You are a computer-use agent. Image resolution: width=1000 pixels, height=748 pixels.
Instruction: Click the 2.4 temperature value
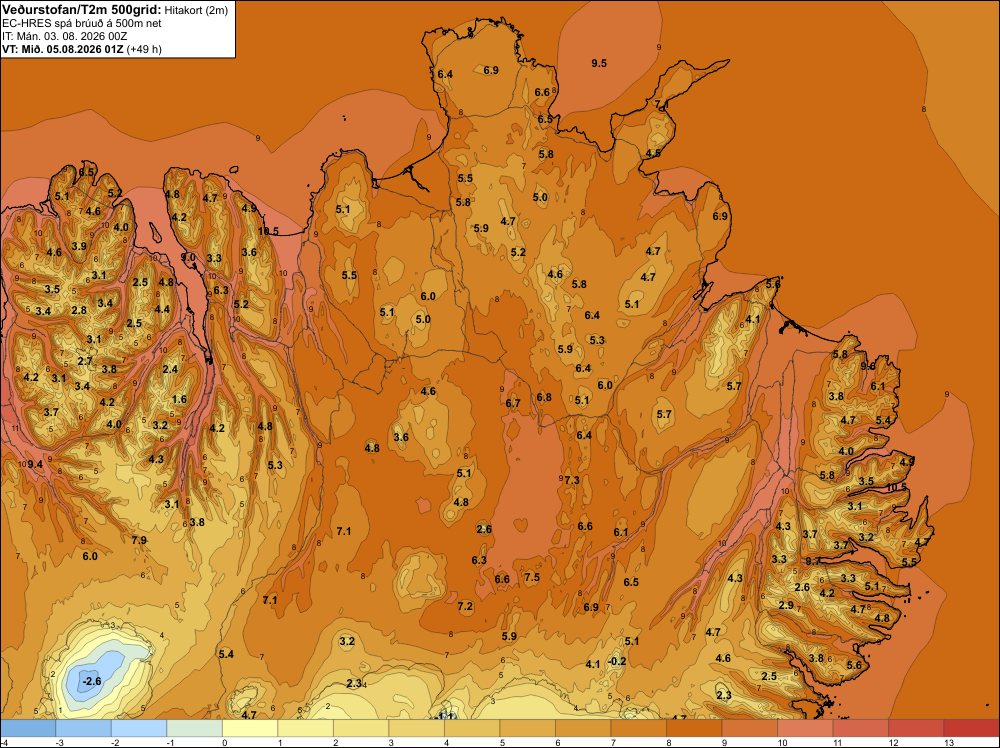(x=170, y=369)
